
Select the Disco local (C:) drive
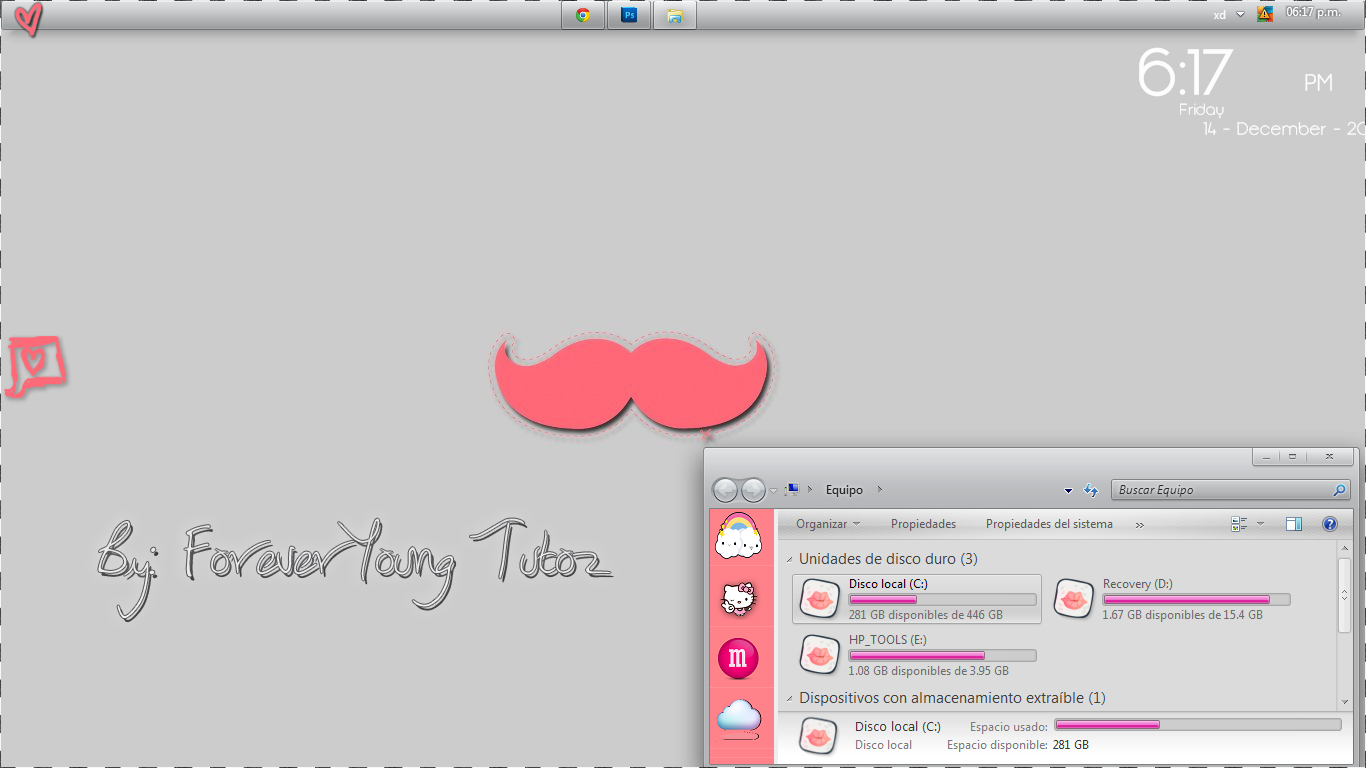[x=917, y=599]
